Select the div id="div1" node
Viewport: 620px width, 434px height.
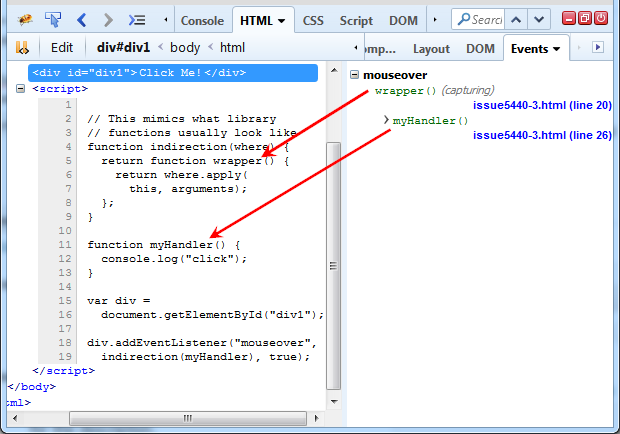[x=173, y=73]
